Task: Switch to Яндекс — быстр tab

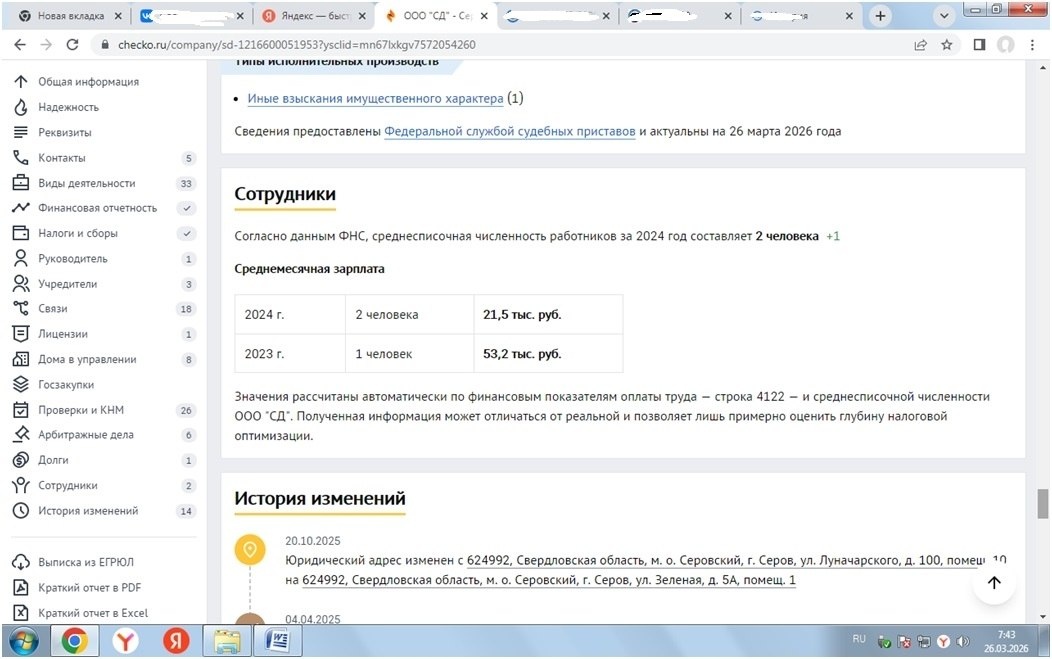Action: tap(315, 15)
